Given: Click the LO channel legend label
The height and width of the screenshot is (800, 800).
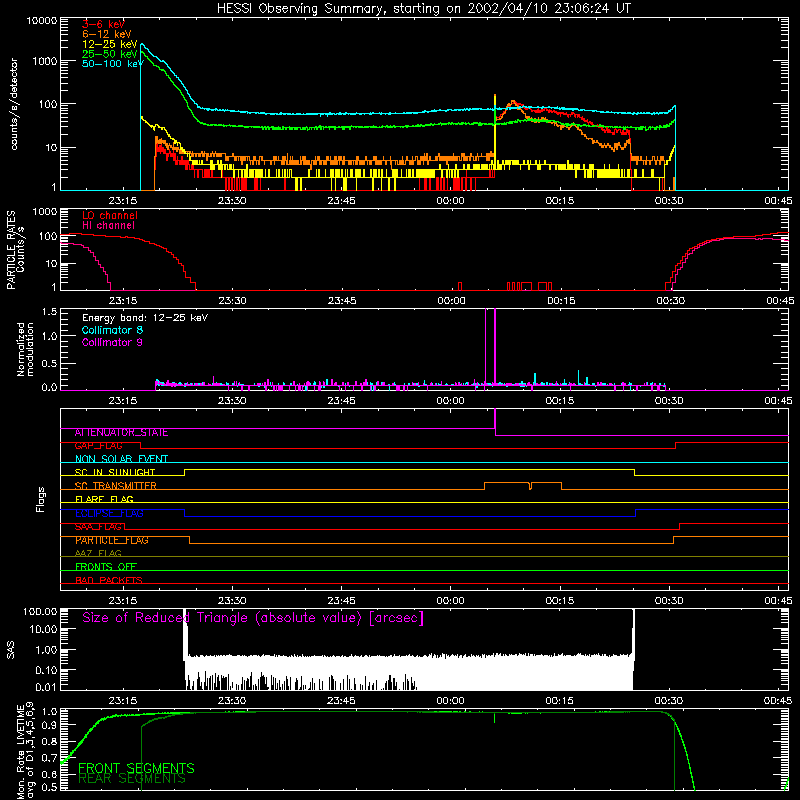Looking at the screenshot, I should coord(110,215).
